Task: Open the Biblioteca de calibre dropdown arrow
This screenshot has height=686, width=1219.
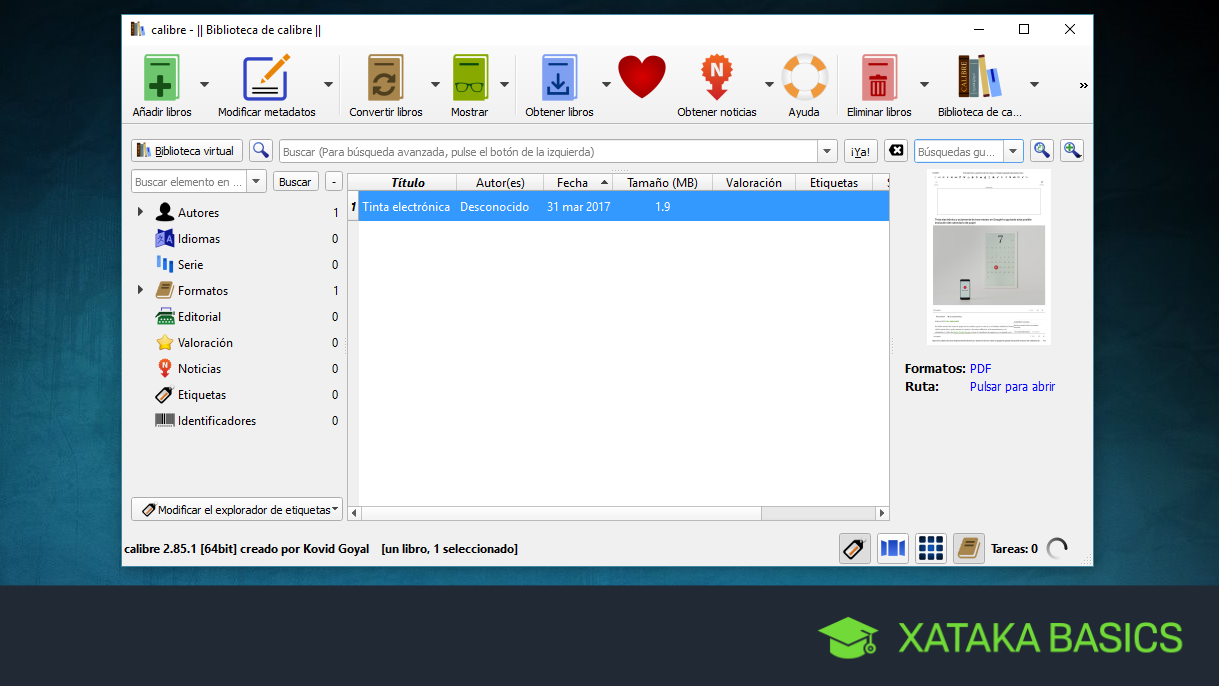Action: click(1034, 85)
